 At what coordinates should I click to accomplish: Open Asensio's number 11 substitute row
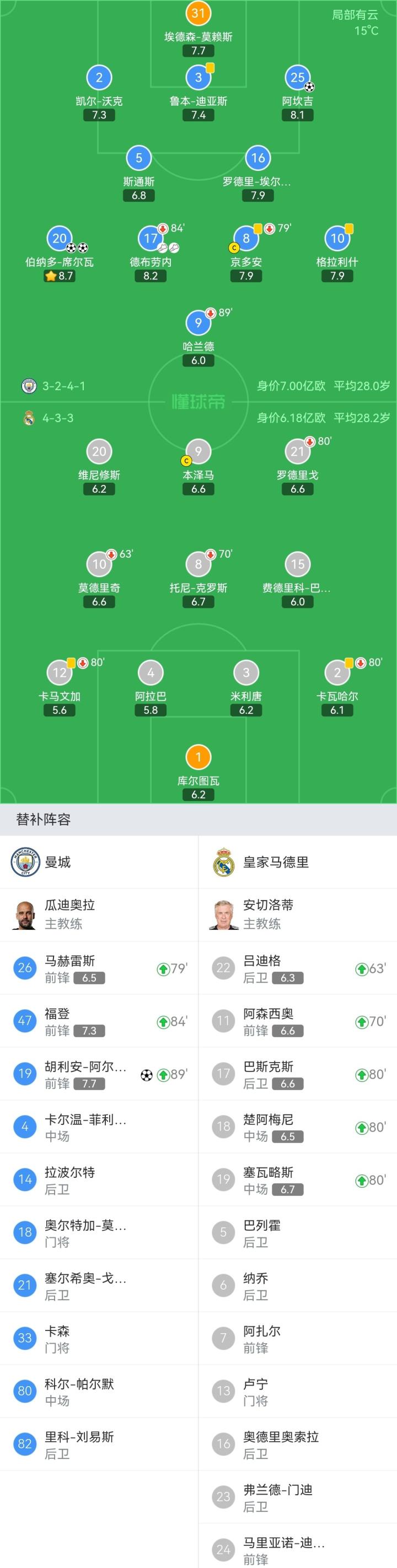point(298,1021)
